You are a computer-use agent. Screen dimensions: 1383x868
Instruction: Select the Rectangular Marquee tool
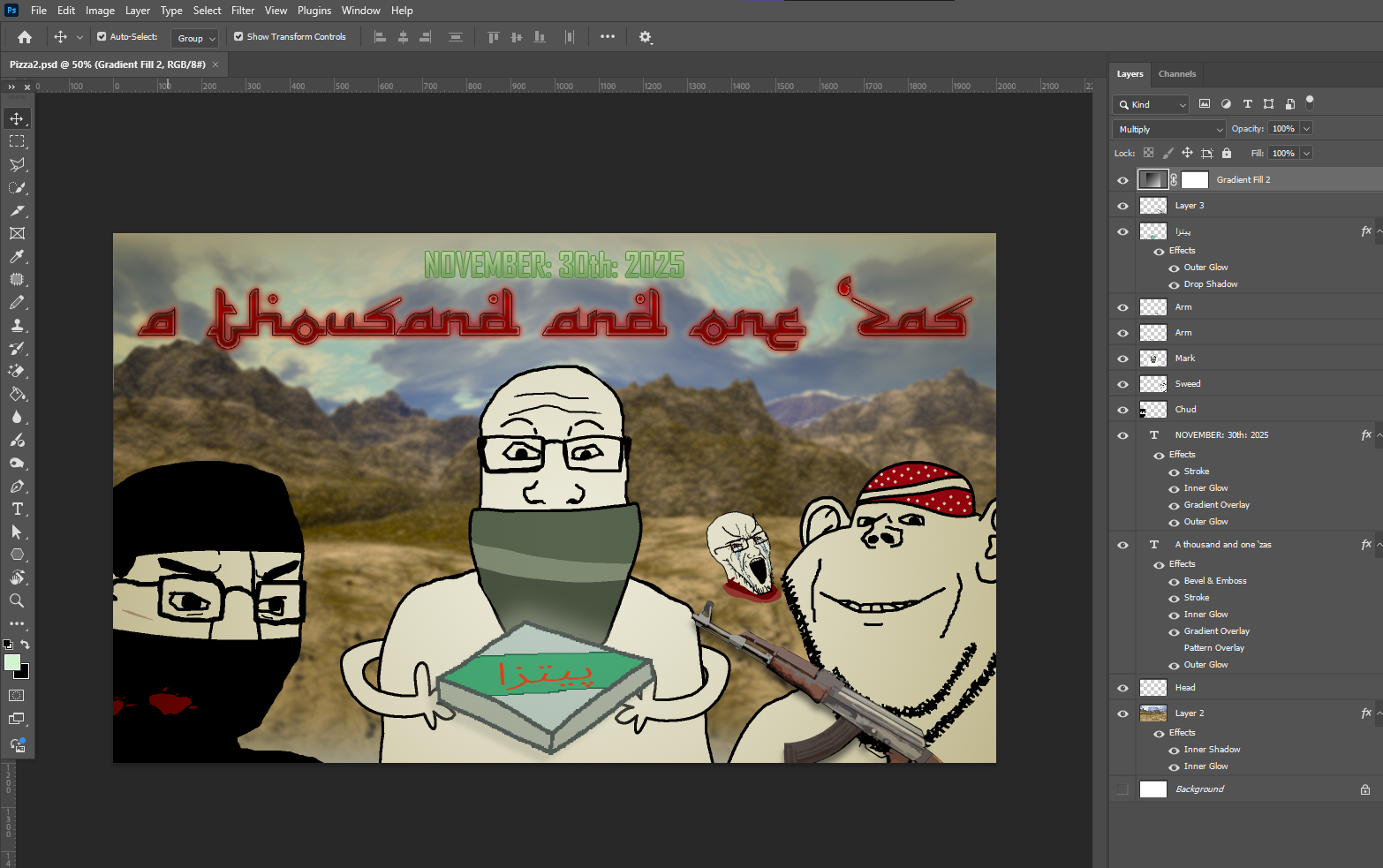click(17, 141)
